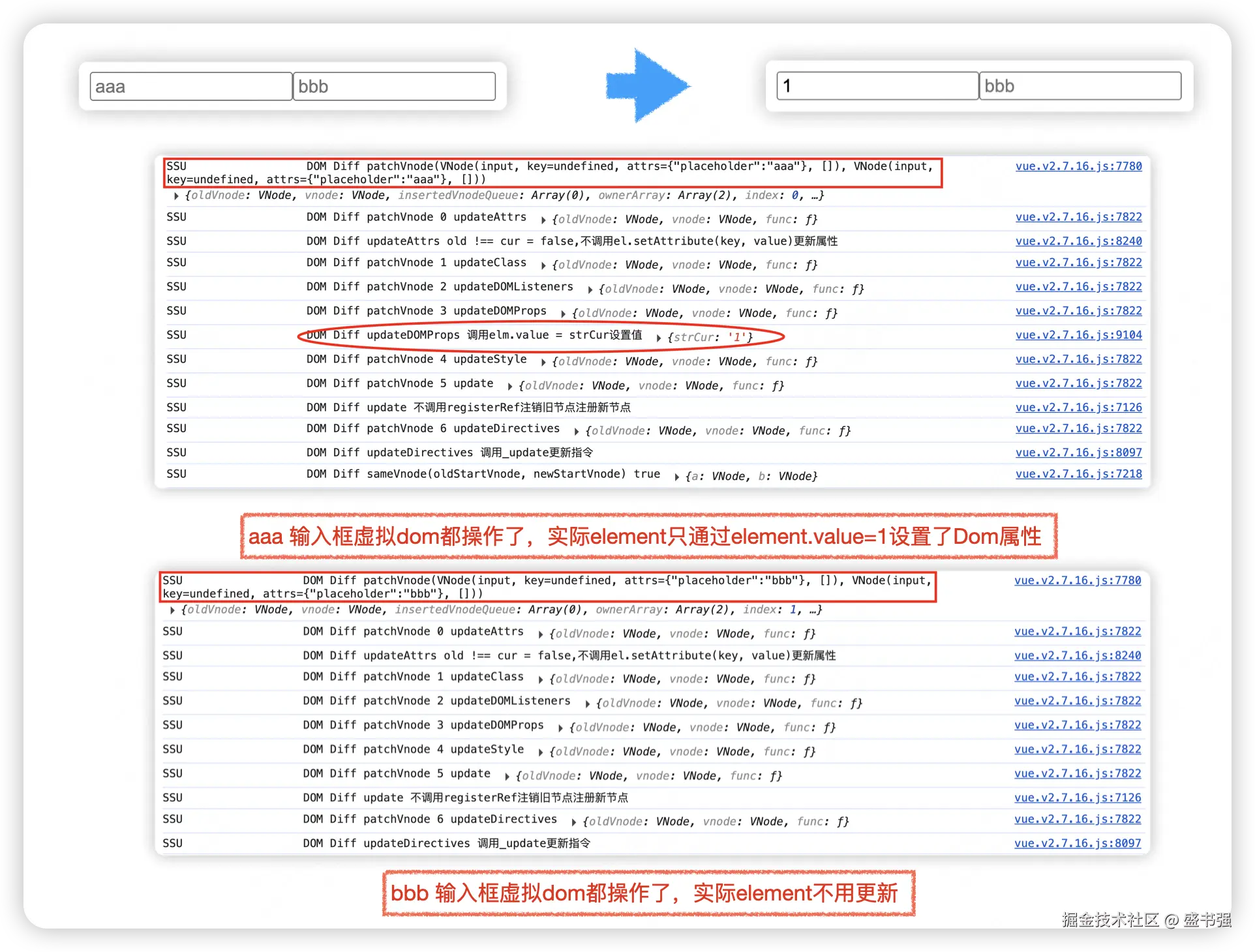Expand object after updateStyle in bottom log
This screenshot has height=952, width=1255.
pyautogui.click(x=541, y=752)
